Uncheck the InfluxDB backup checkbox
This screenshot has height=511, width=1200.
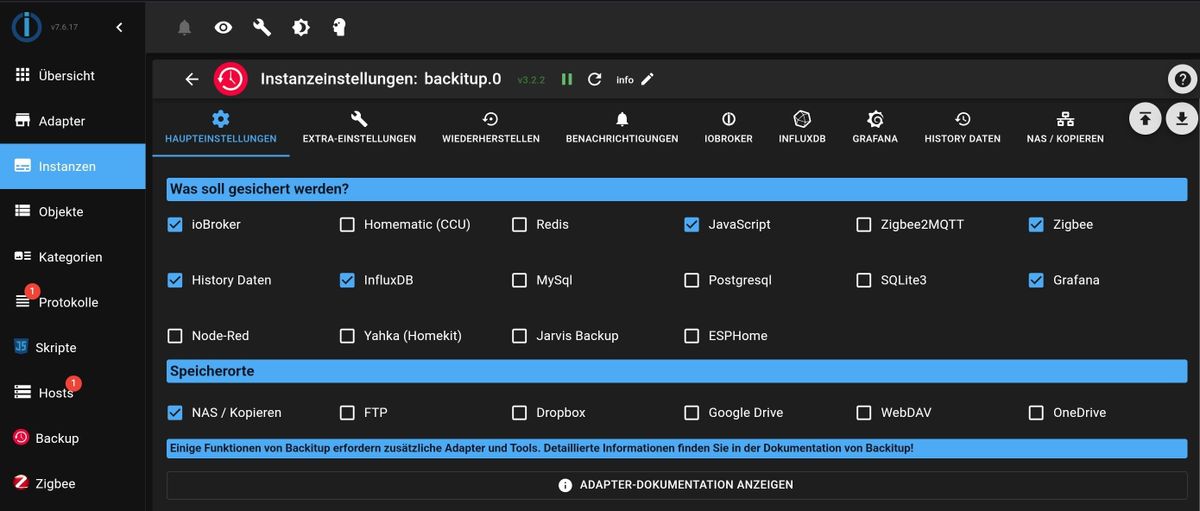pyautogui.click(x=347, y=281)
